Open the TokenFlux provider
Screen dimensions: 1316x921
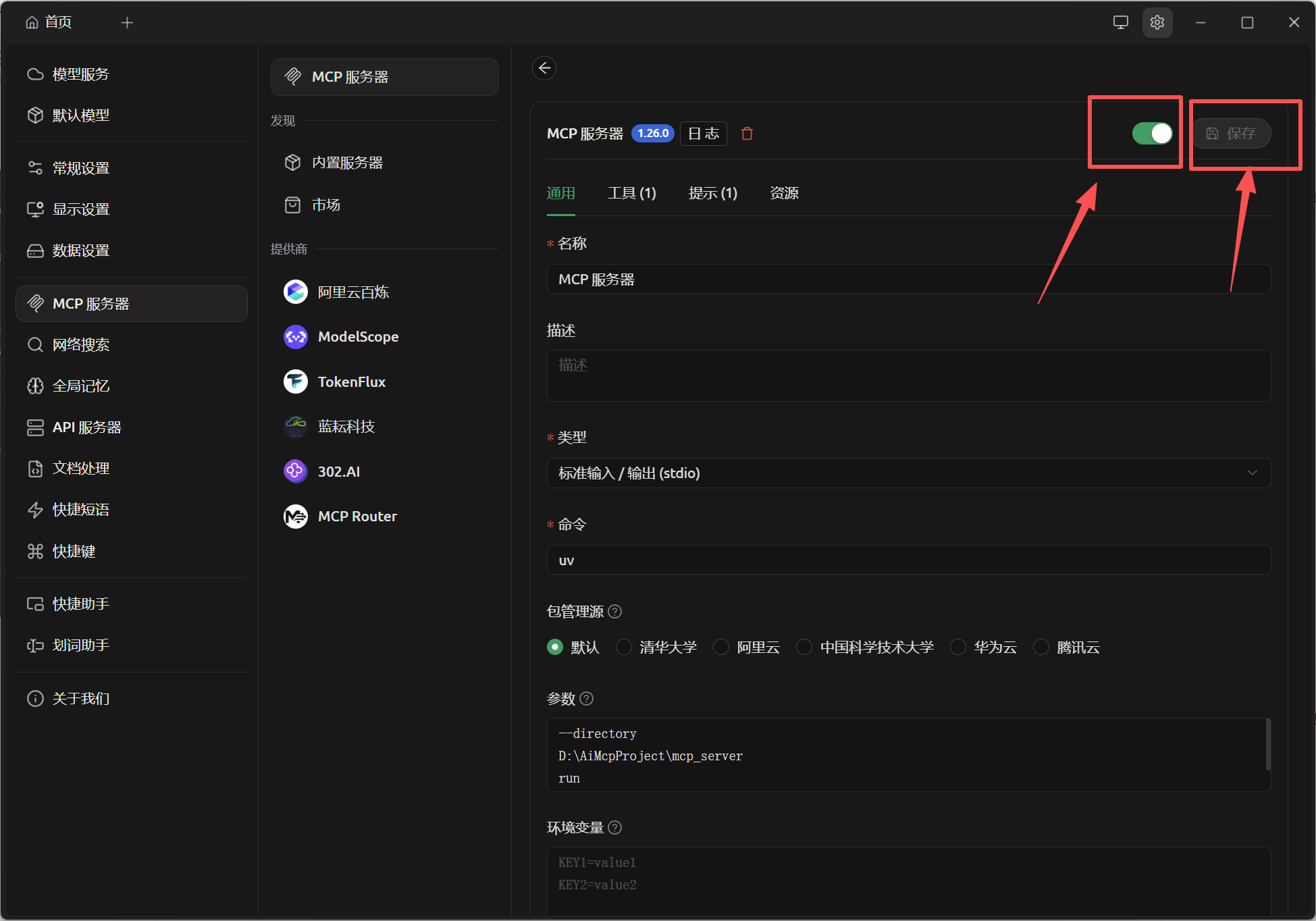[351, 381]
